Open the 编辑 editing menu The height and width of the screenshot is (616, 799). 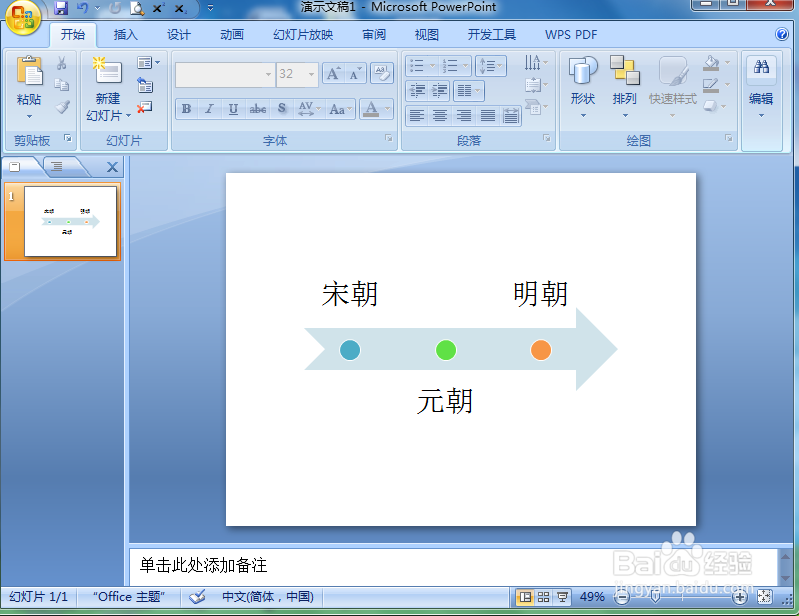pyautogui.click(x=761, y=87)
